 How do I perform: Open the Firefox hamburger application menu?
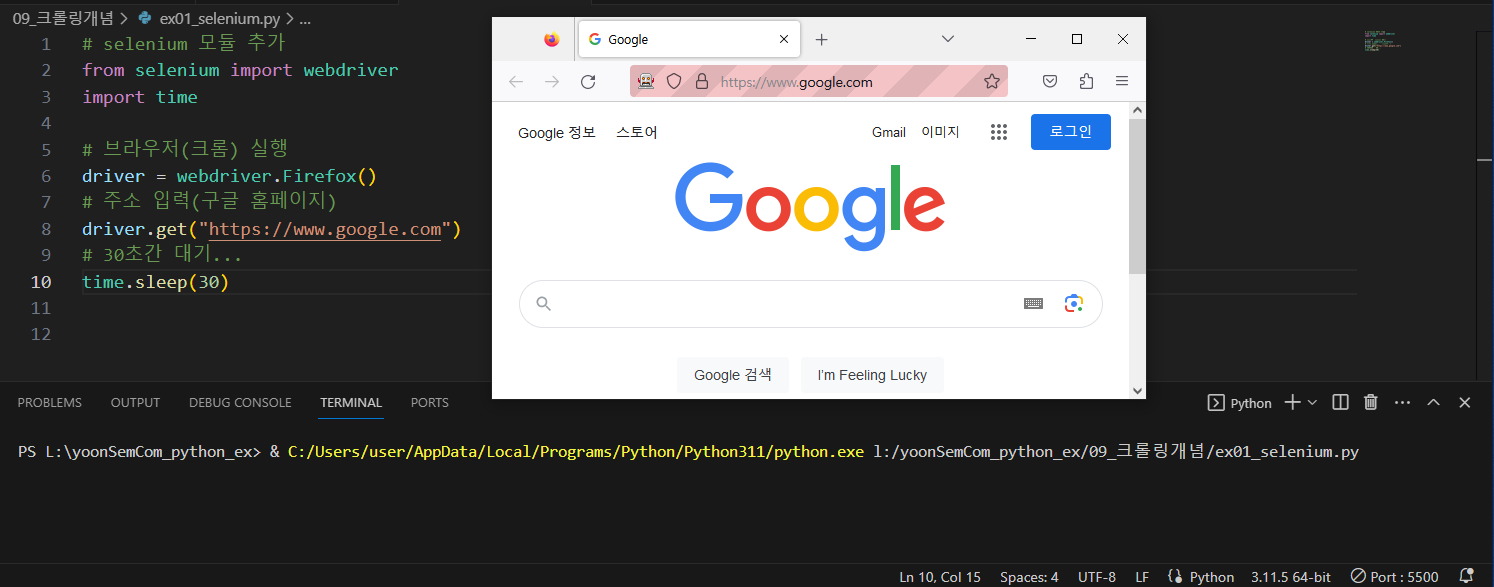(1122, 82)
